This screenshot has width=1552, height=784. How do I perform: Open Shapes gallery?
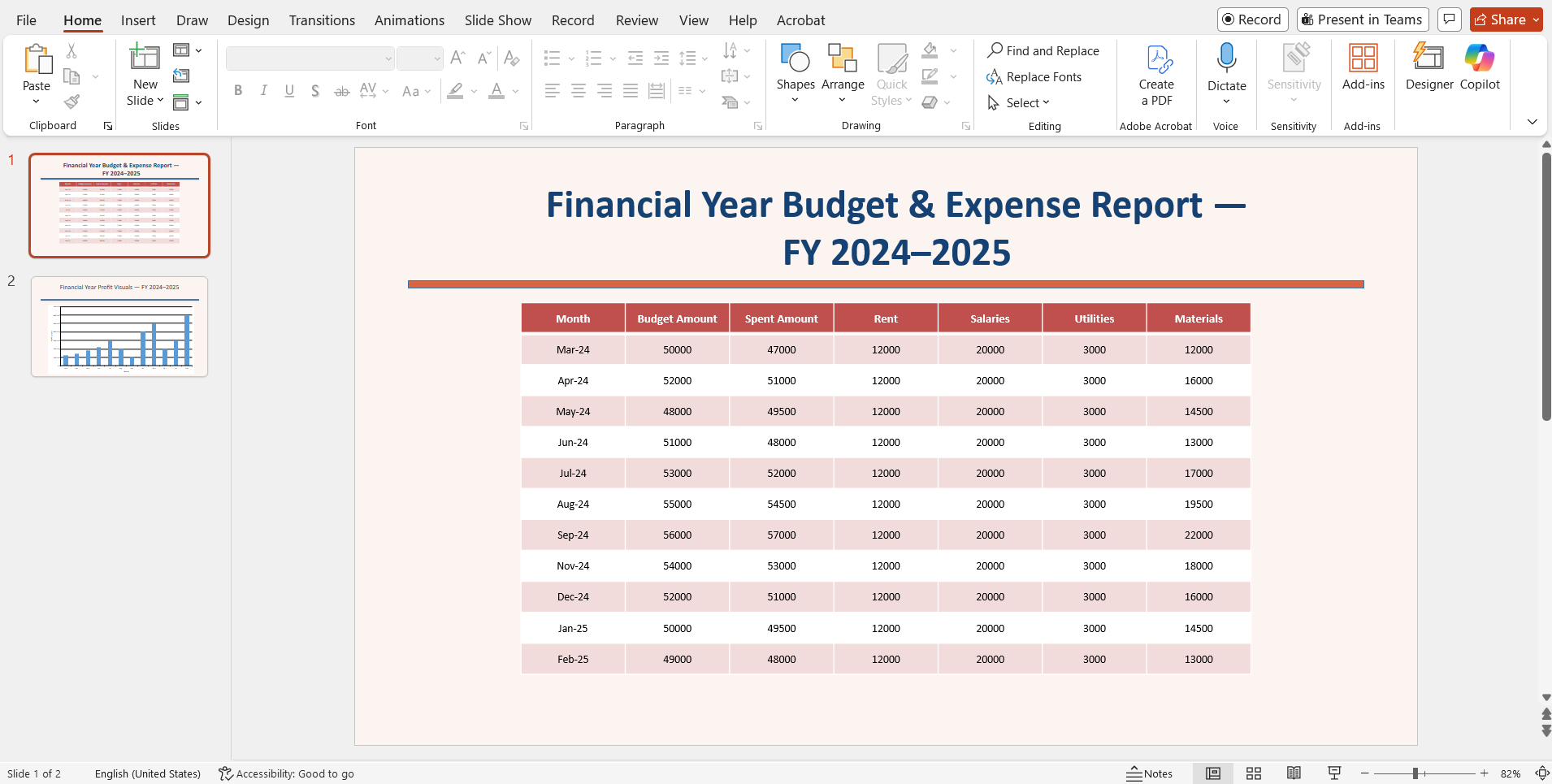click(x=796, y=74)
